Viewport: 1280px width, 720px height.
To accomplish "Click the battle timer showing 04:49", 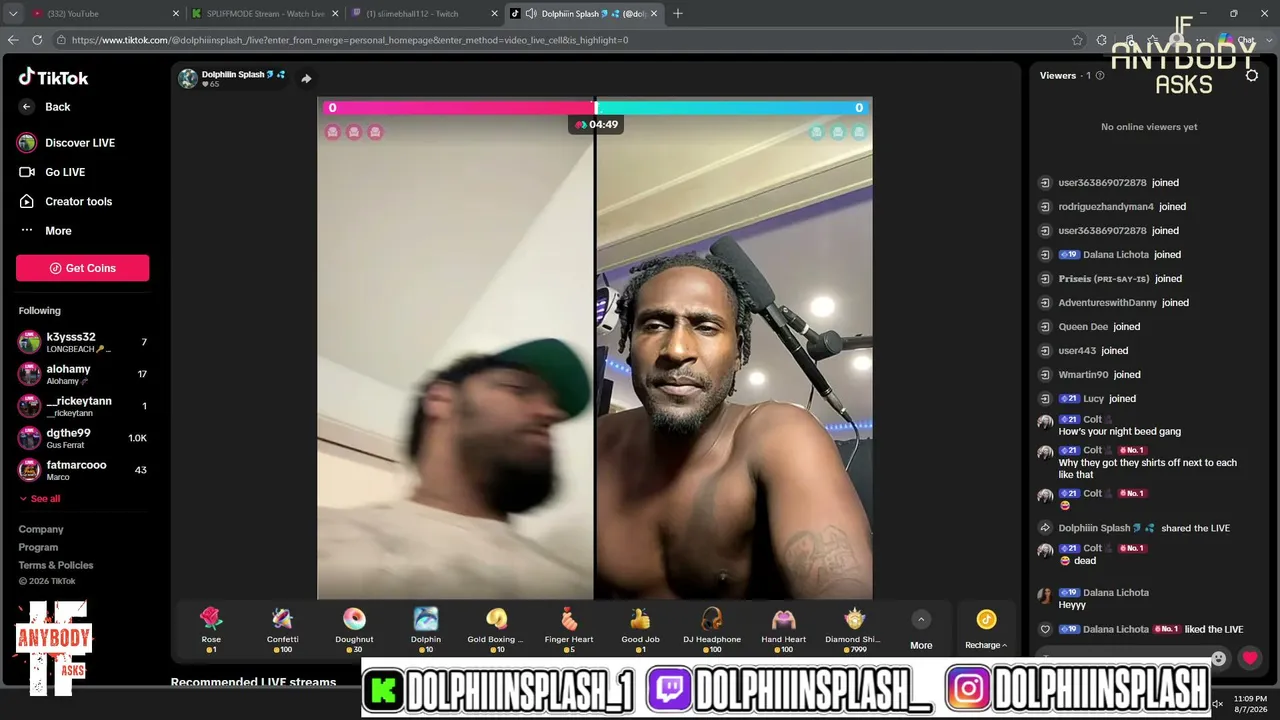I will coord(596,125).
